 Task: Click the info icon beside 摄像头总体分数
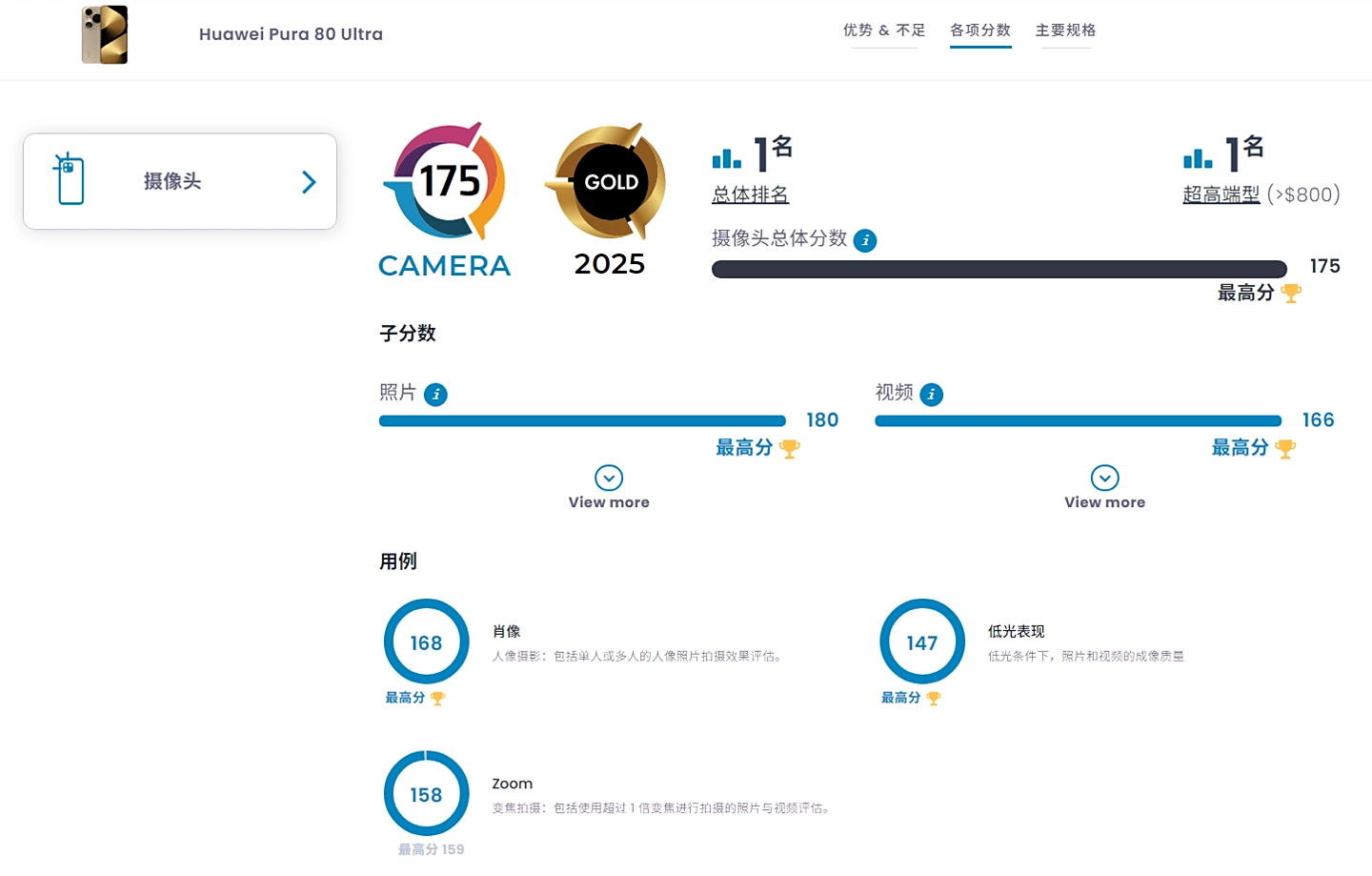pyautogui.click(x=865, y=240)
